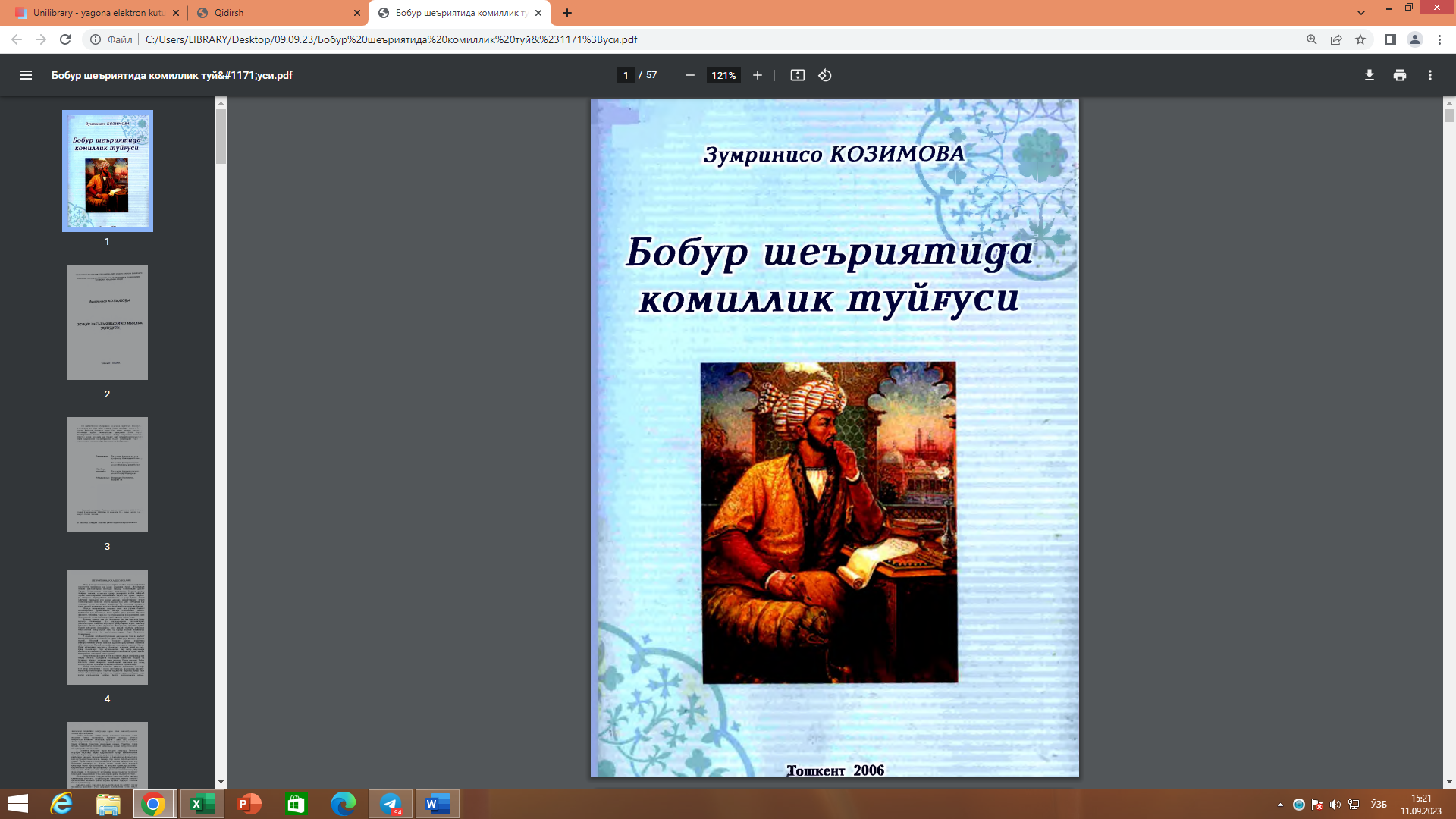Screen dimensions: 1456x819
Task: Open the print dialog for the document
Action: pos(1399,75)
